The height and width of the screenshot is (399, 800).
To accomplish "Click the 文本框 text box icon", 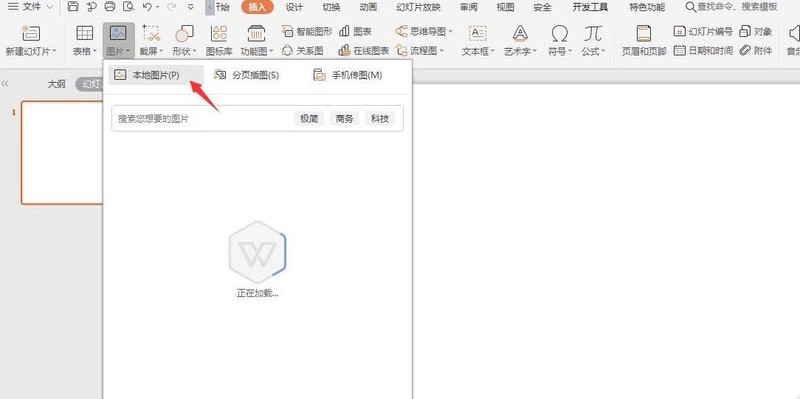I will 478,34.
